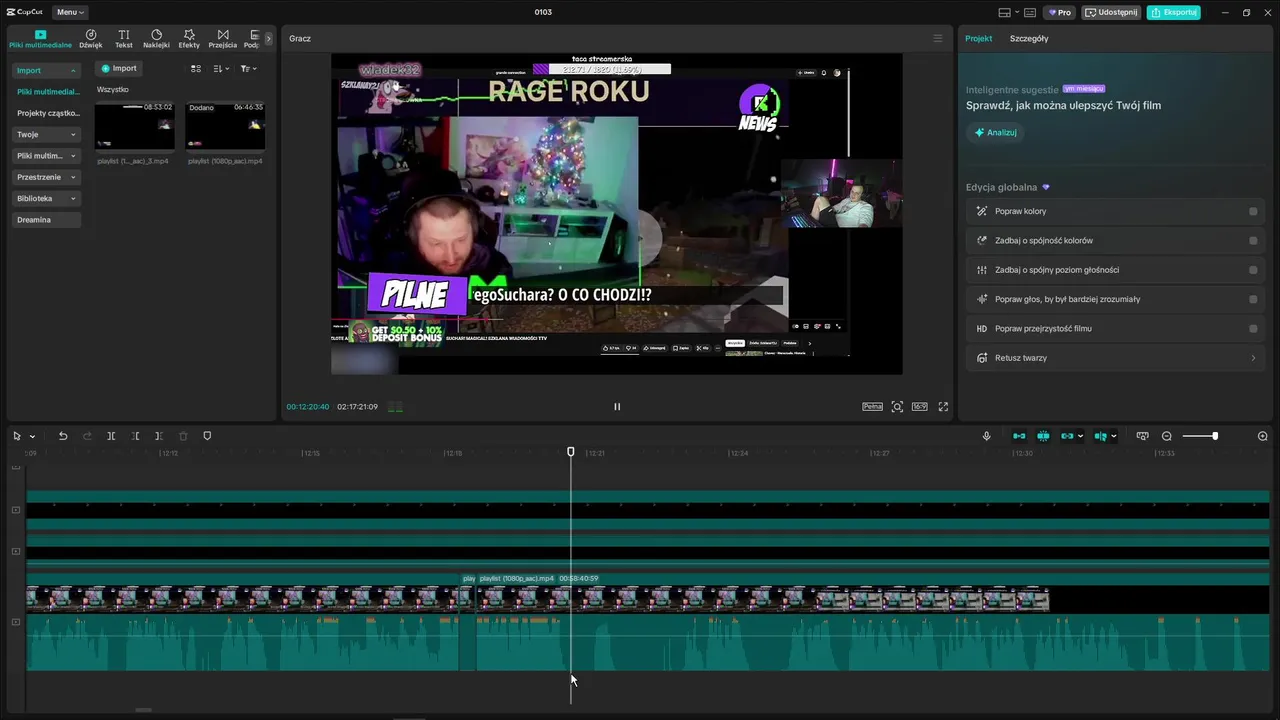Enter fullscreen preview mode

click(943, 407)
